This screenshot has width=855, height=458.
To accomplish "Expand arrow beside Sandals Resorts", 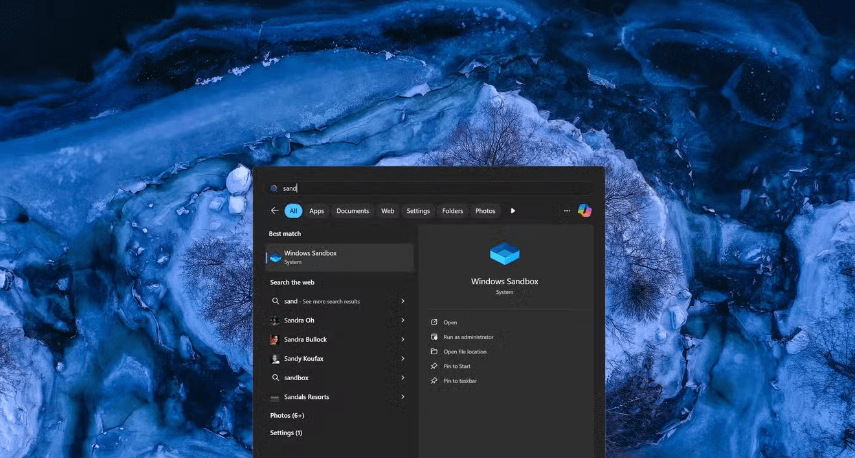I will (x=403, y=397).
